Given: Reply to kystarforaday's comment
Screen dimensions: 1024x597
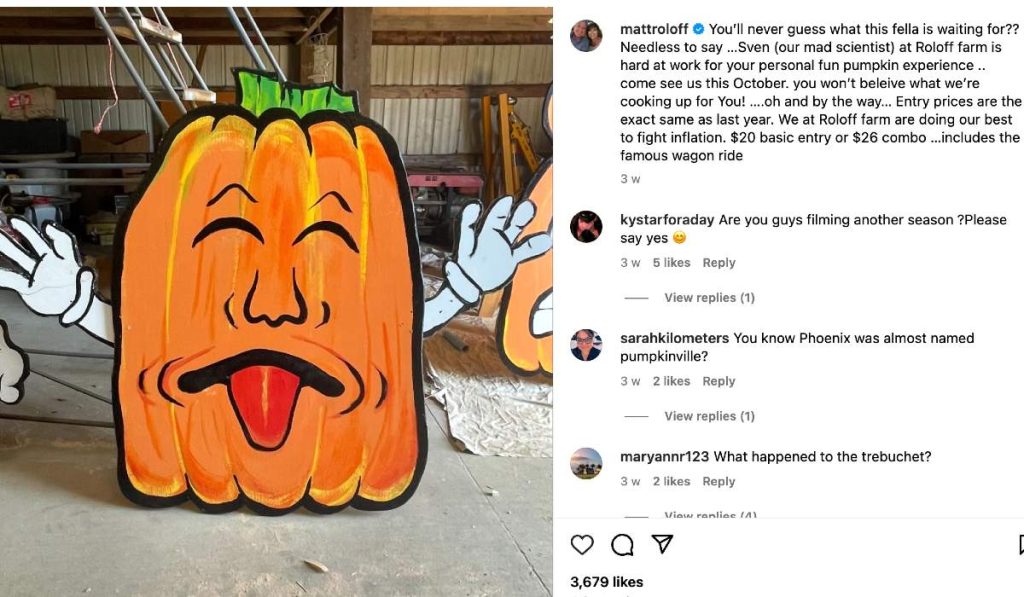Looking at the screenshot, I should coord(718,263).
